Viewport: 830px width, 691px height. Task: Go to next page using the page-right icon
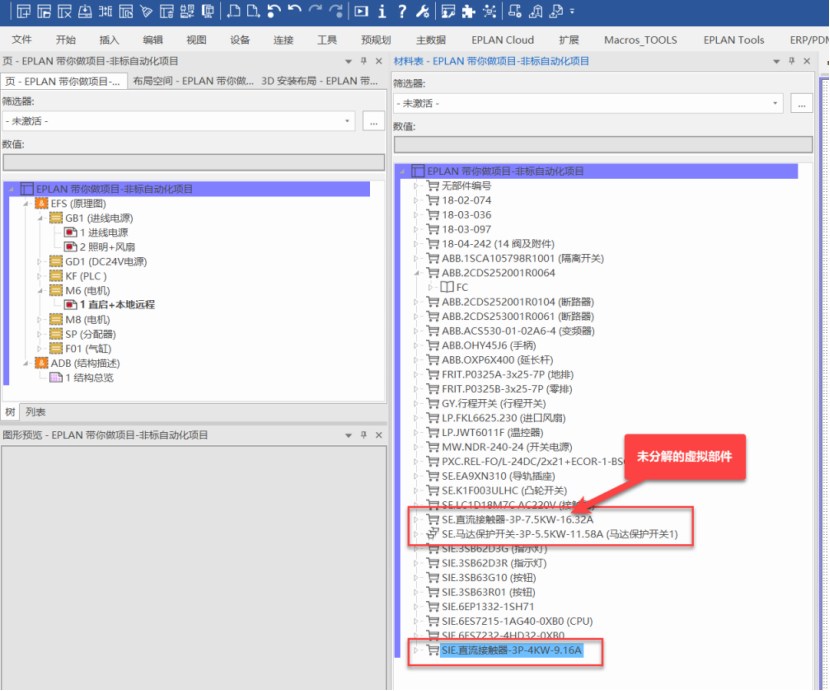[254, 11]
